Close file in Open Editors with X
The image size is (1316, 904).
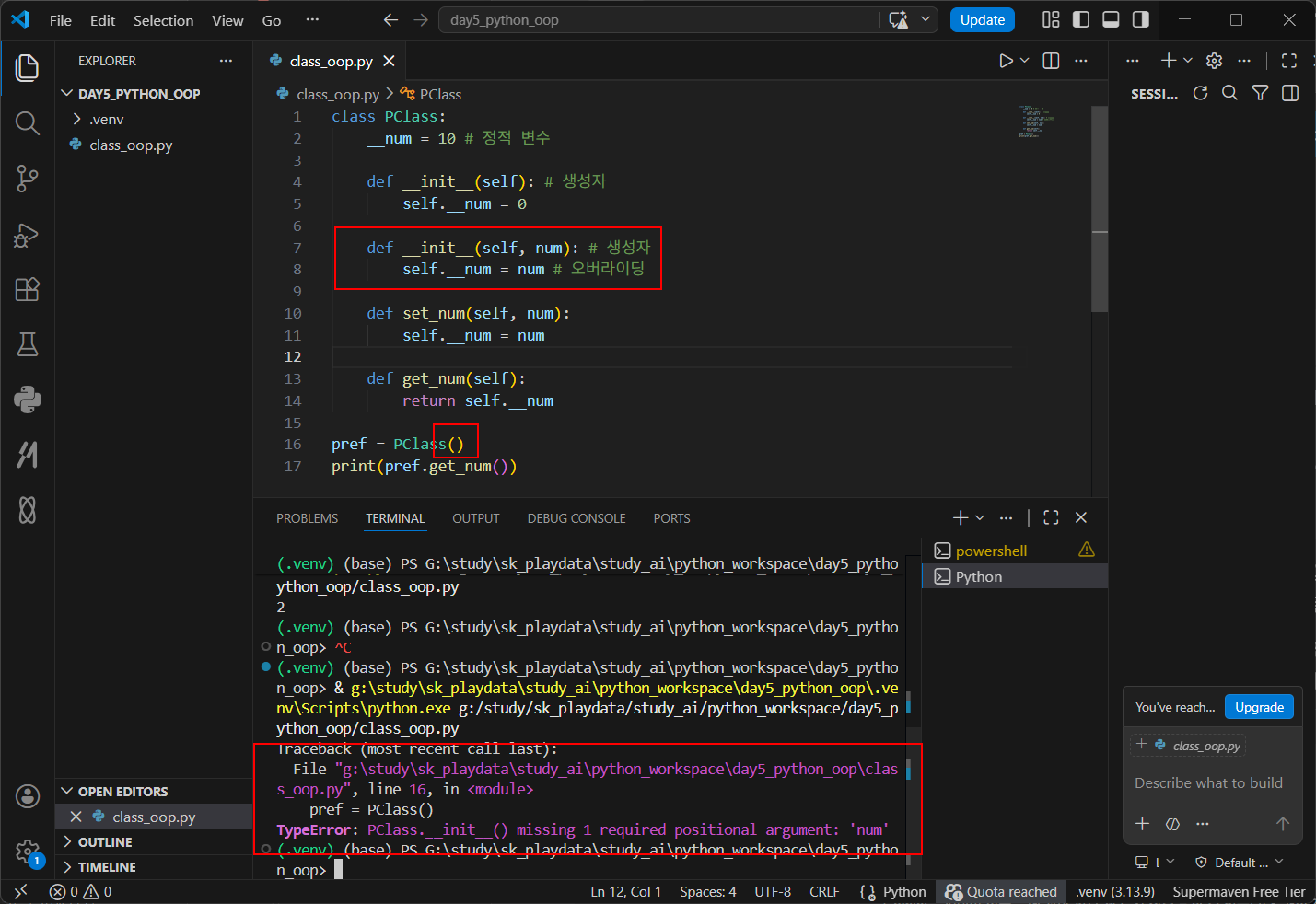pos(76,817)
